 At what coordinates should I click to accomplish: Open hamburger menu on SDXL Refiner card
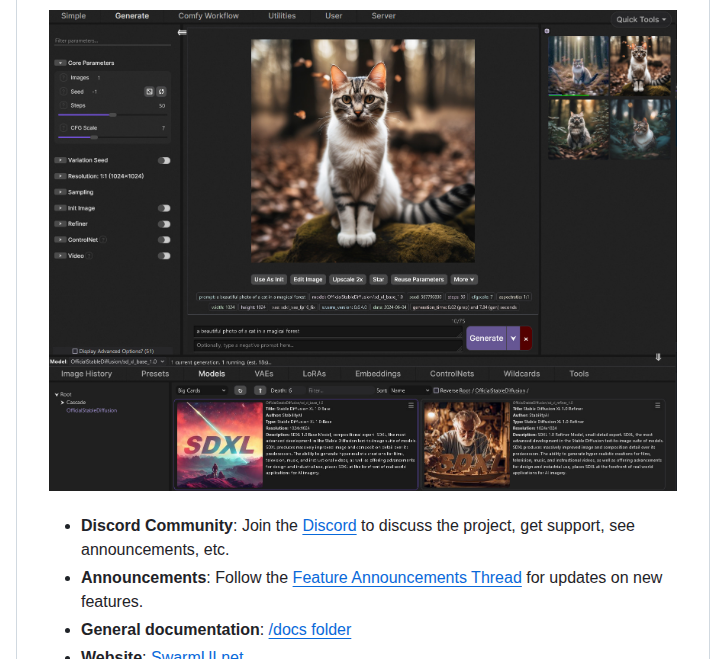click(x=657, y=405)
